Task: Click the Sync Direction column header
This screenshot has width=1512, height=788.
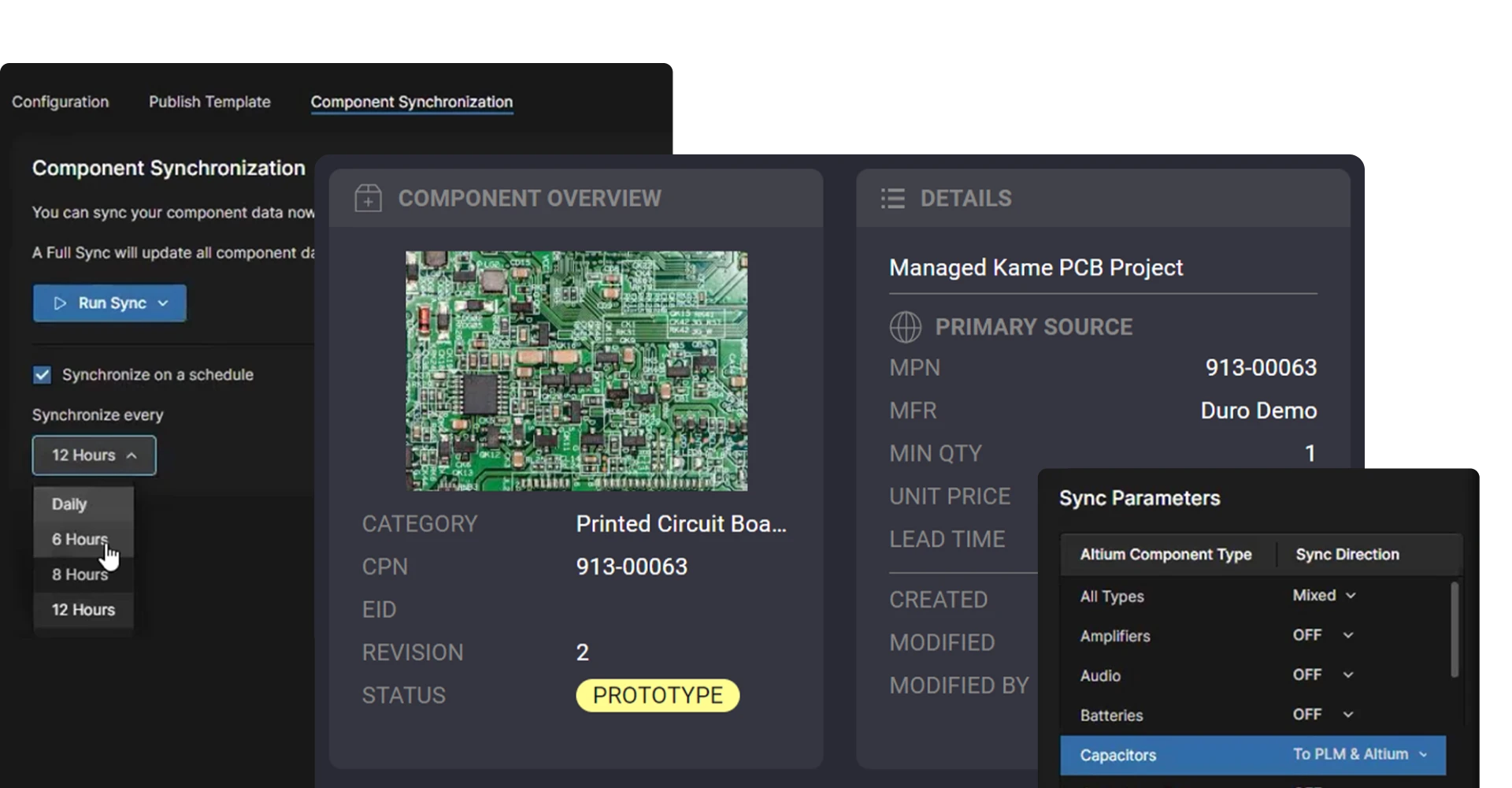Action: [x=1347, y=555]
